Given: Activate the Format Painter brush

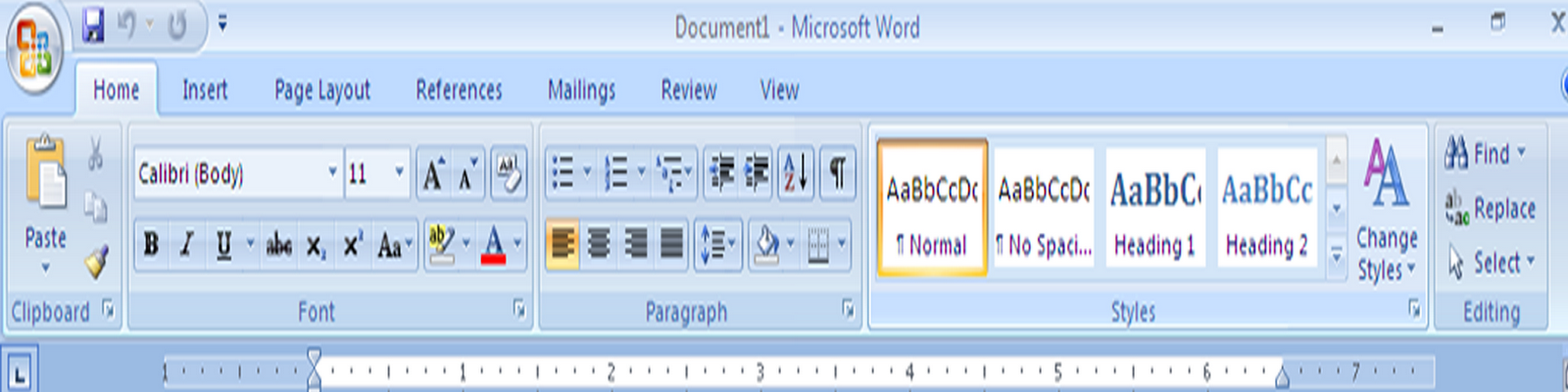Looking at the screenshot, I should click(95, 262).
